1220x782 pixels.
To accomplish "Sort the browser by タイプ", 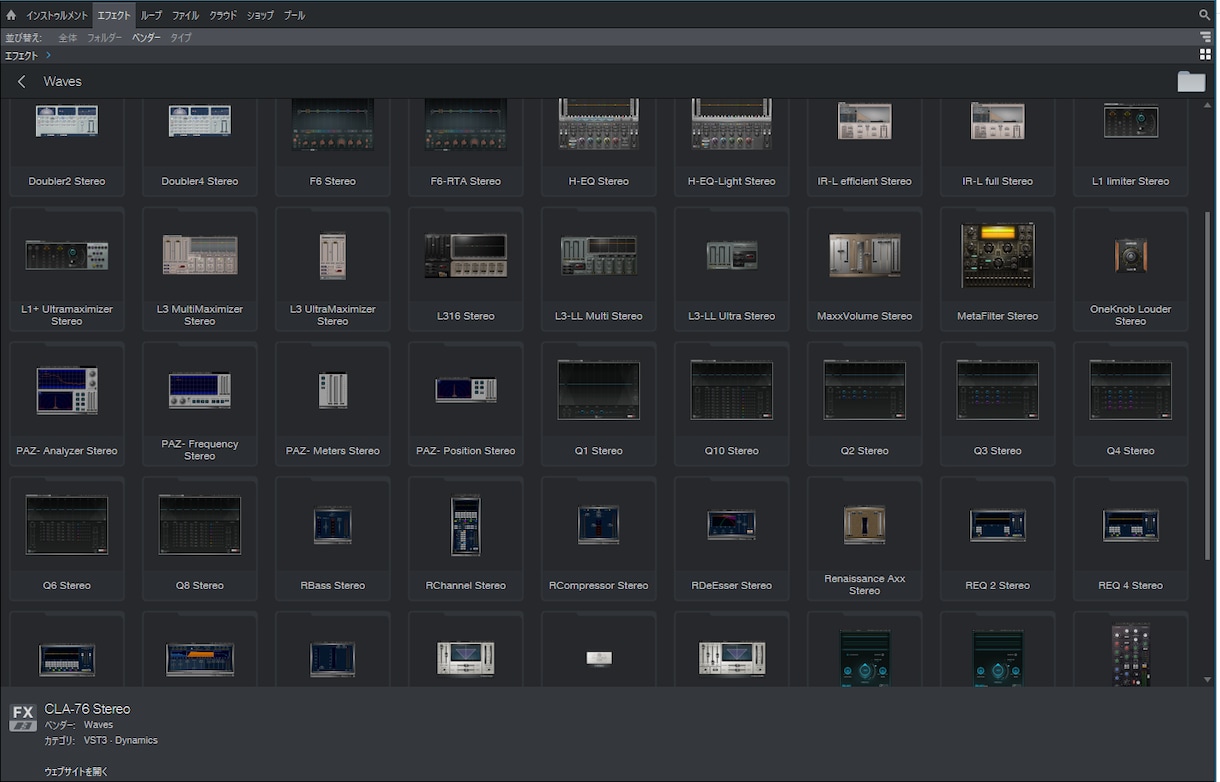I will pyautogui.click(x=181, y=37).
